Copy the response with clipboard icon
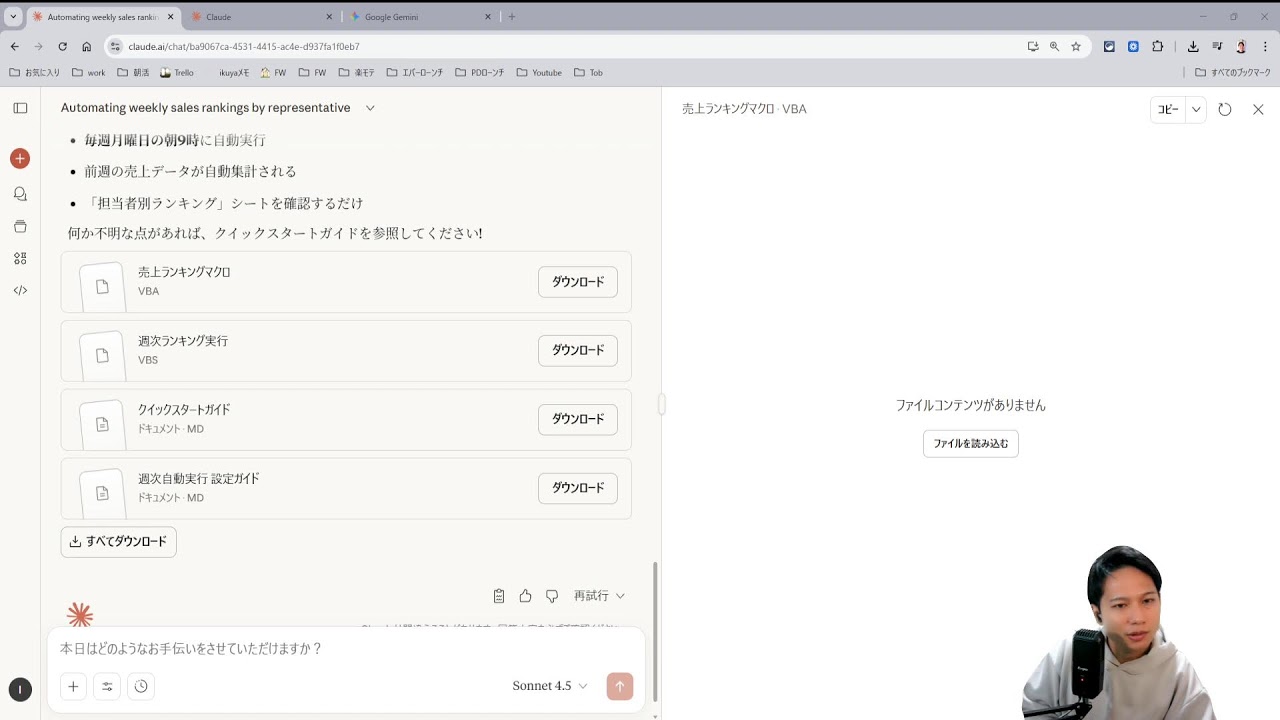This screenshot has width=1280, height=720. pos(499,596)
